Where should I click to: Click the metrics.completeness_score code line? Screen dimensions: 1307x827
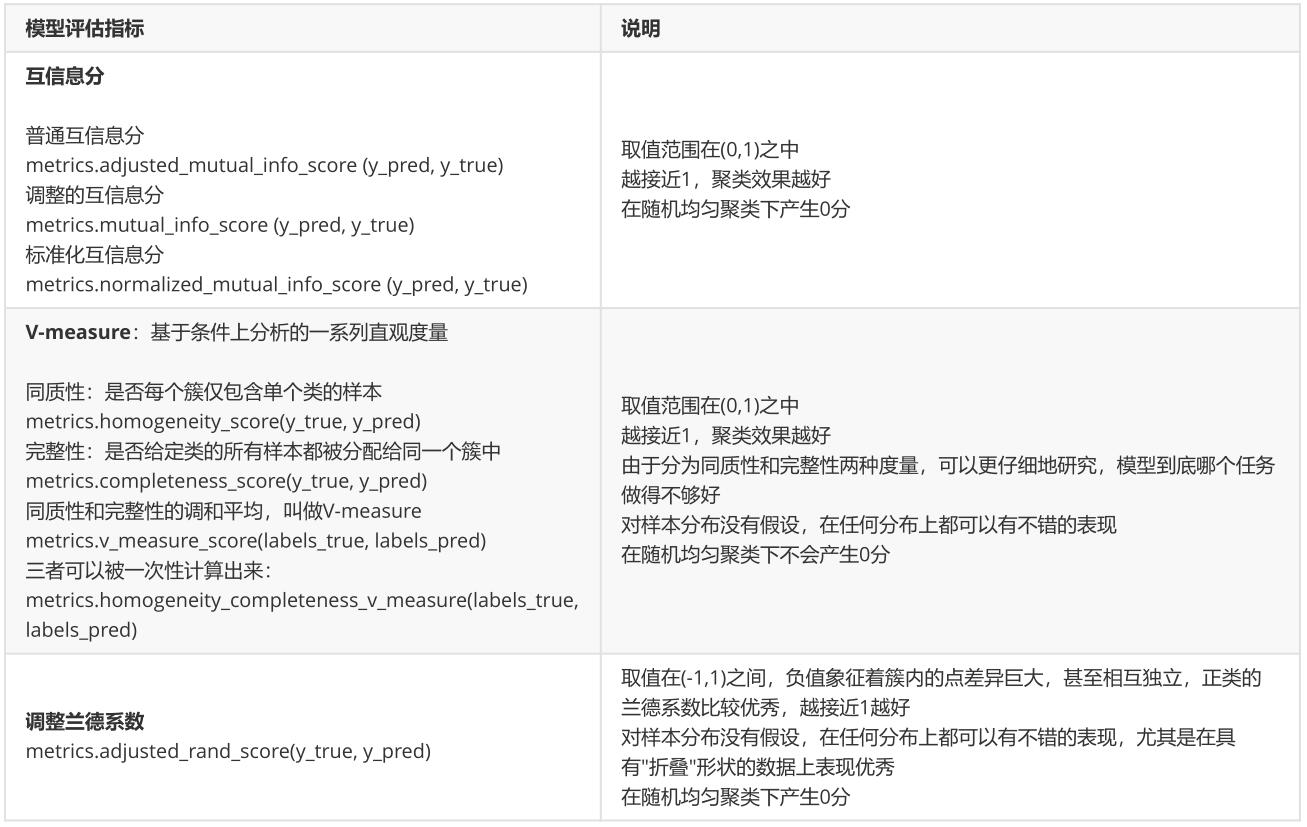[x=226, y=481]
